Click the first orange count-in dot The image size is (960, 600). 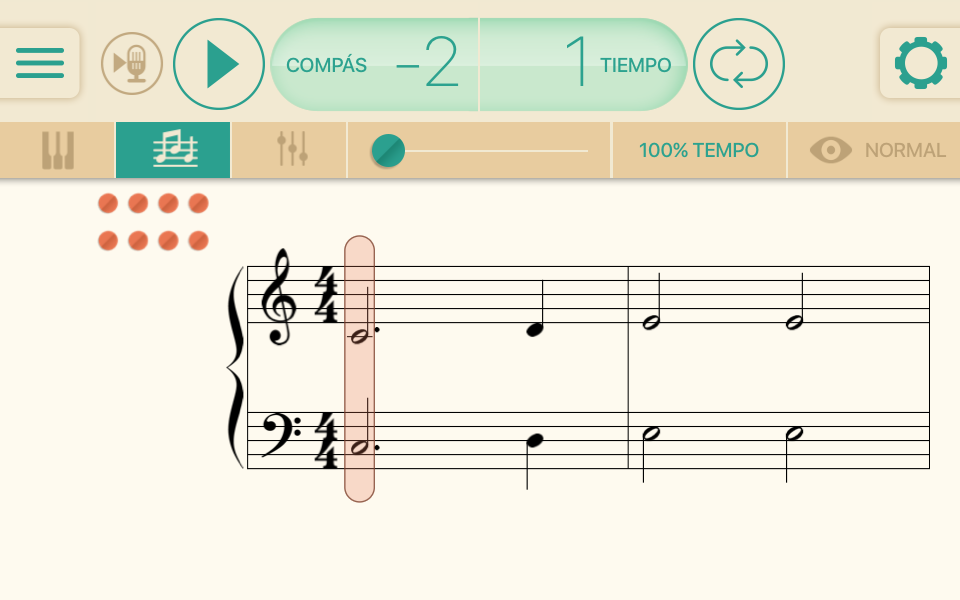[x=108, y=203]
